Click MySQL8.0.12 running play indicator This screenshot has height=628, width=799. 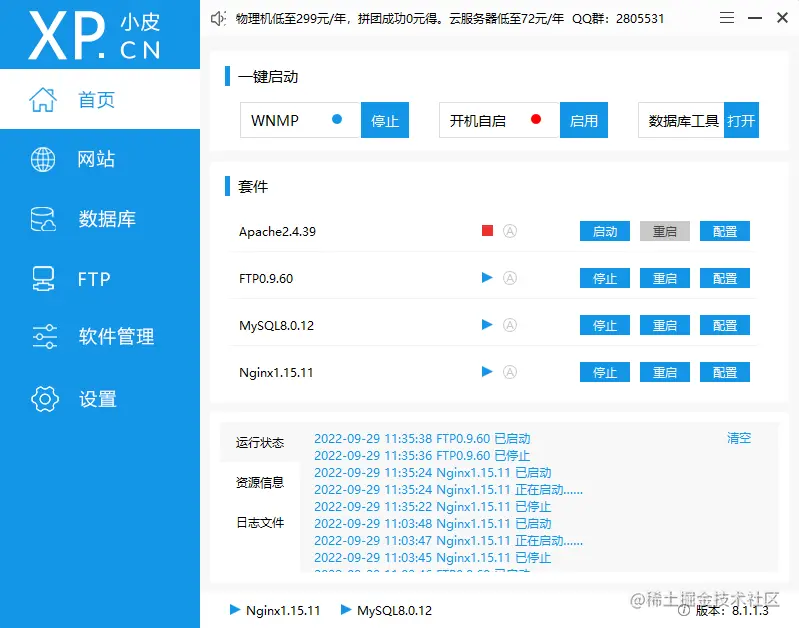point(487,325)
